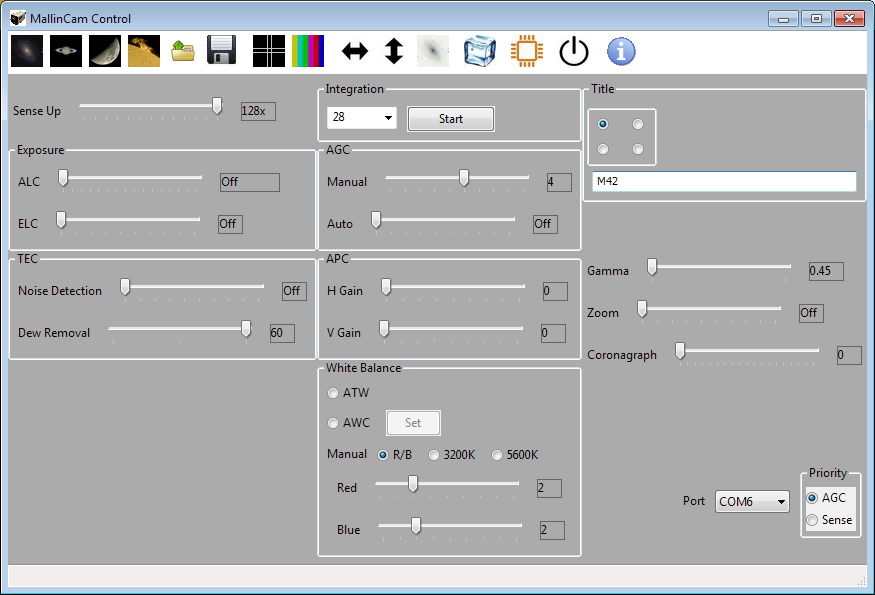The width and height of the screenshot is (875, 595).
Task: Click the MallinCam camera icon in title bar
Action: [18, 18]
